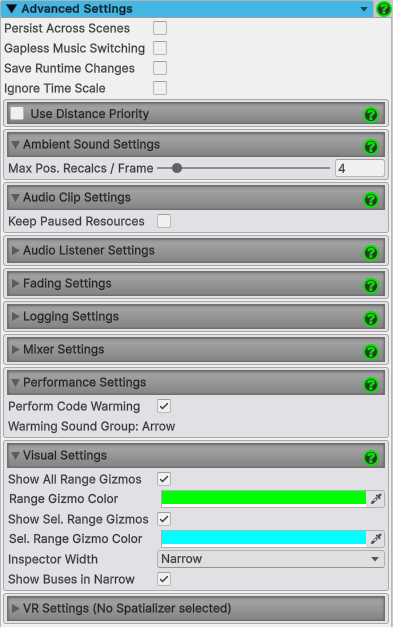
Task: Enable Use Distance Priority checkbox
Action: coord(17,113)
